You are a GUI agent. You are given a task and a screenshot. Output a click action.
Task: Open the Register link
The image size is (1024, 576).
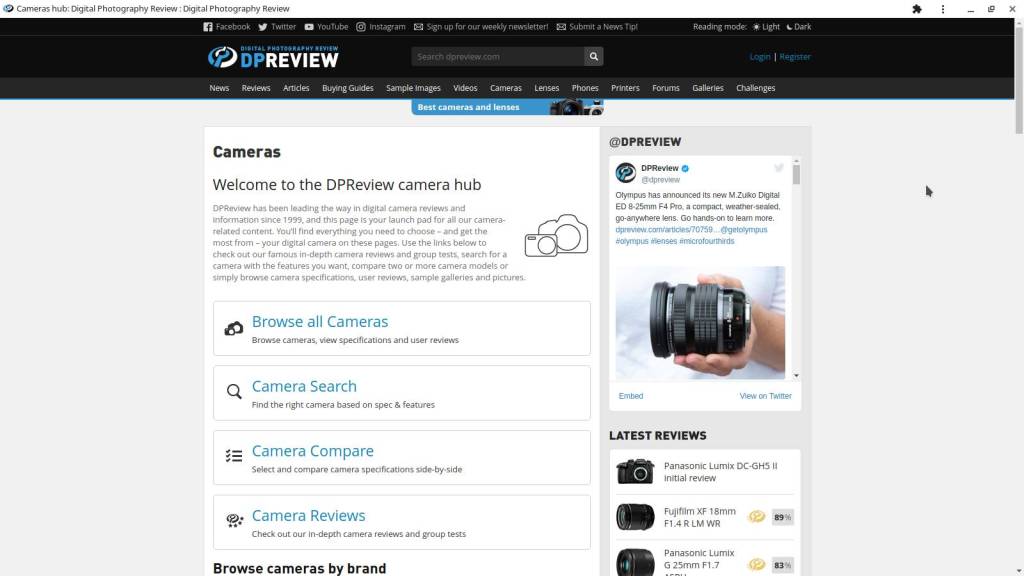(x=795, y=57)
